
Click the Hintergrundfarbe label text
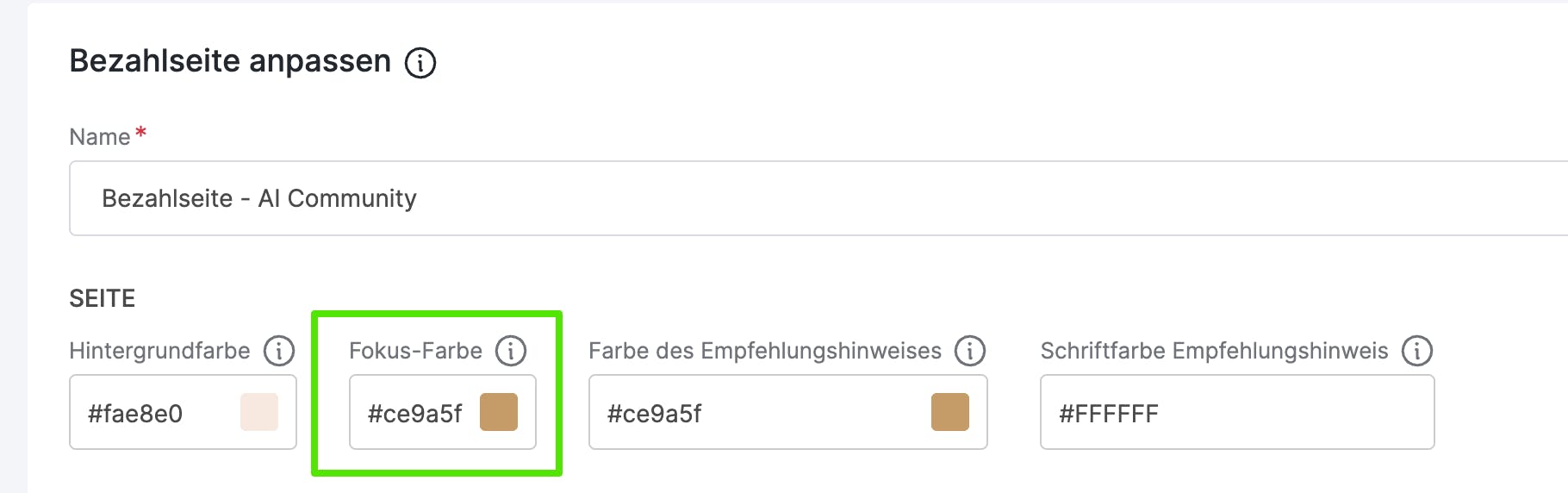(159, 351)
